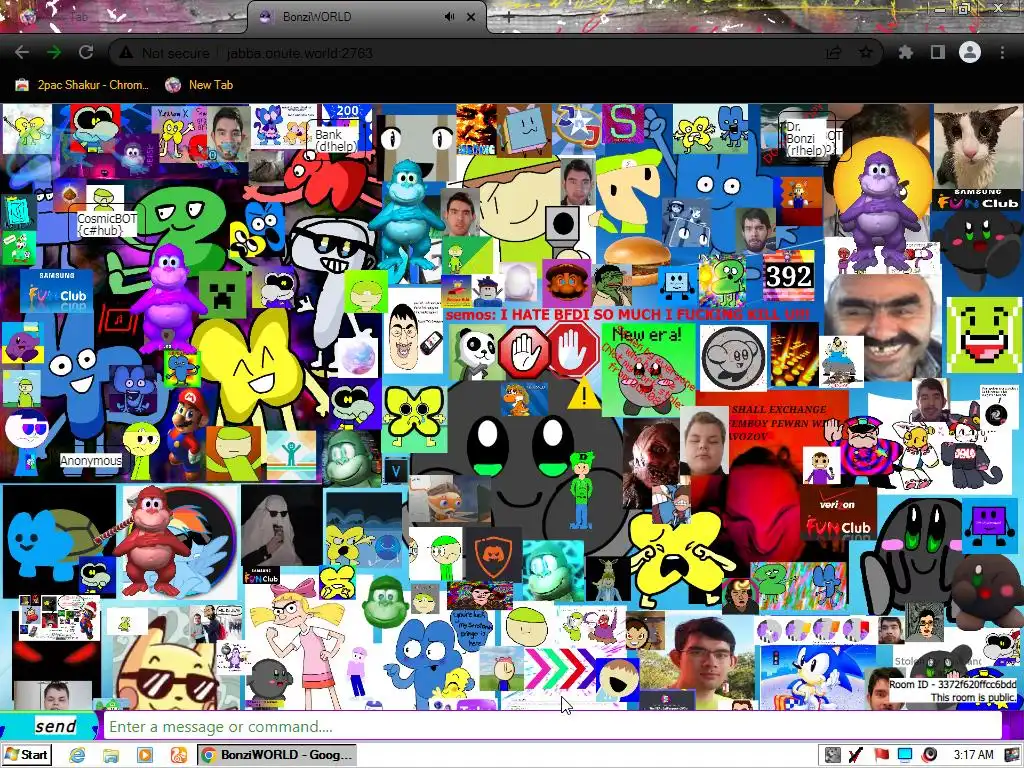Bookmark this page with the star icon
Viewport: 1024px width, 768px height.
point(866,53)
